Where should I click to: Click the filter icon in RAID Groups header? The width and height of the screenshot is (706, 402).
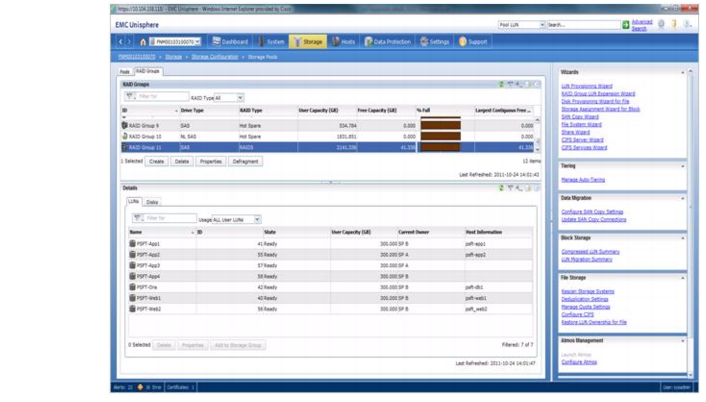tap(510, 84)
